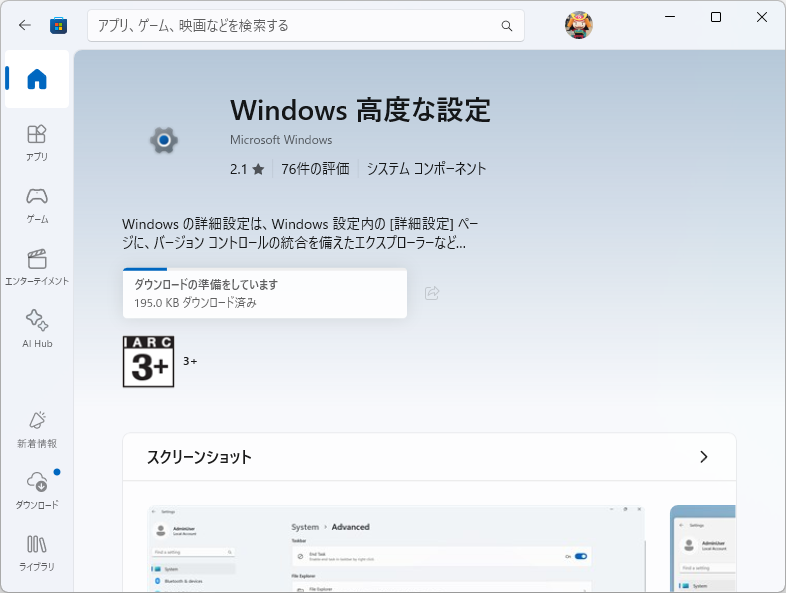This screenshot has height=593, width=786.
Task: Open the Microsoft Windows publisher link
Action: click(281, 140)
